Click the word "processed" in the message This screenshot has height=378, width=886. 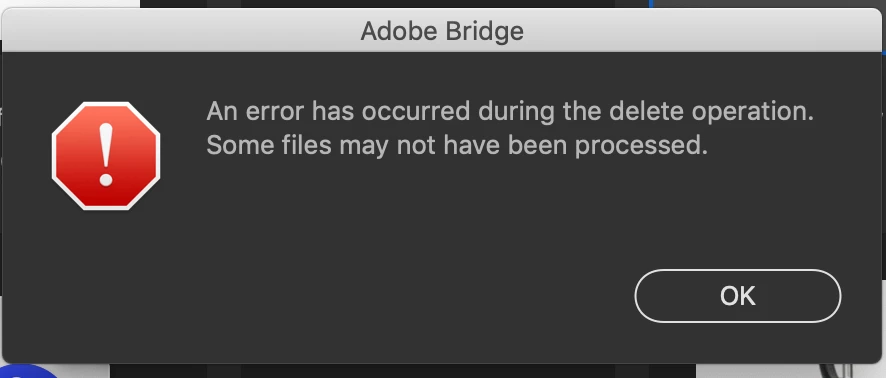click(641, 147)
